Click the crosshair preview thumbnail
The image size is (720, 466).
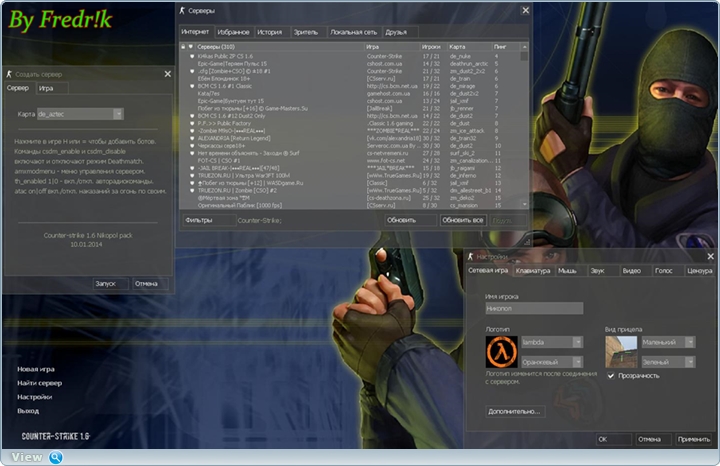click(620, 351)
